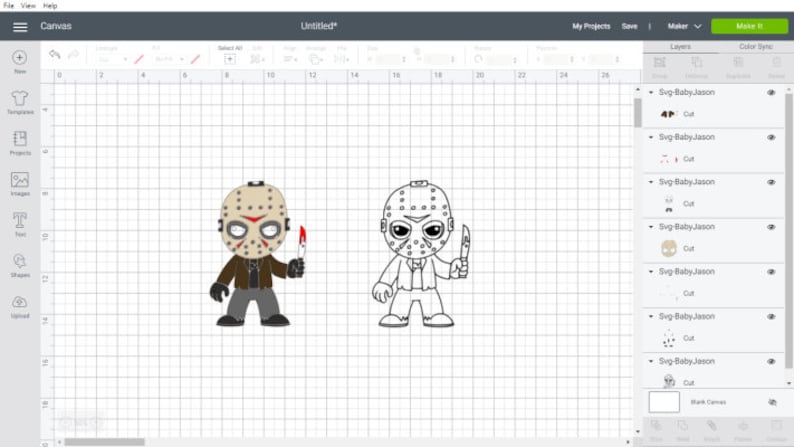
Task: Click the Duplicate icon in Layers panel
Action: coord(738,63)
